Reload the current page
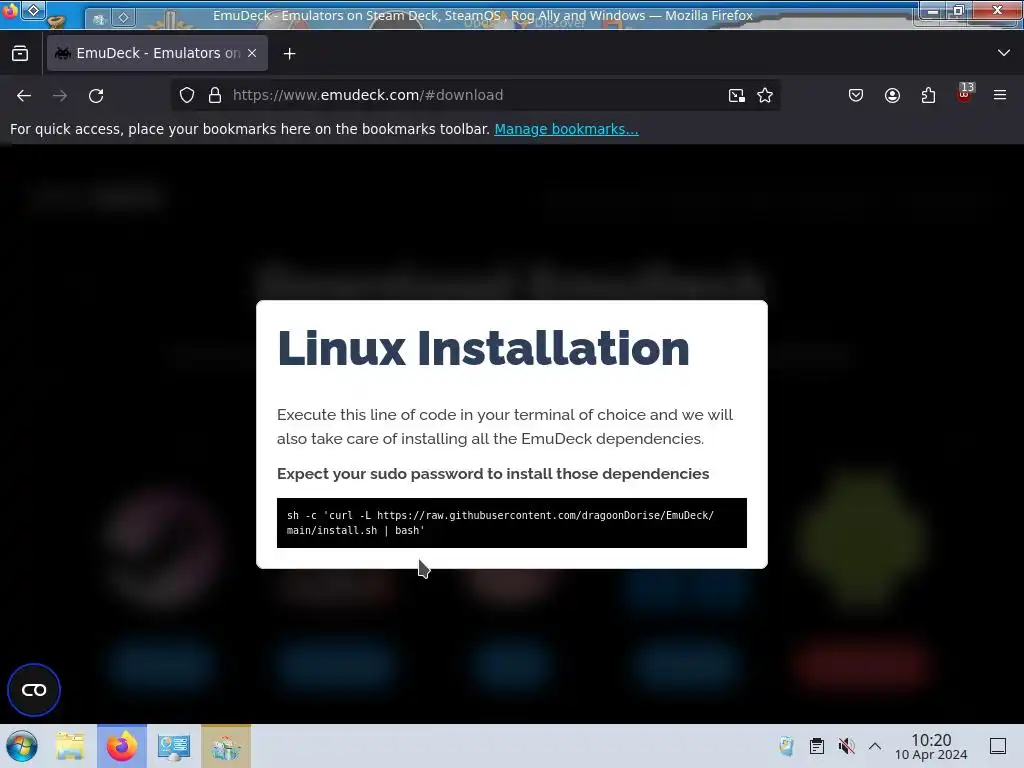This screenshot has height=768, width=1024. [96, 95]
